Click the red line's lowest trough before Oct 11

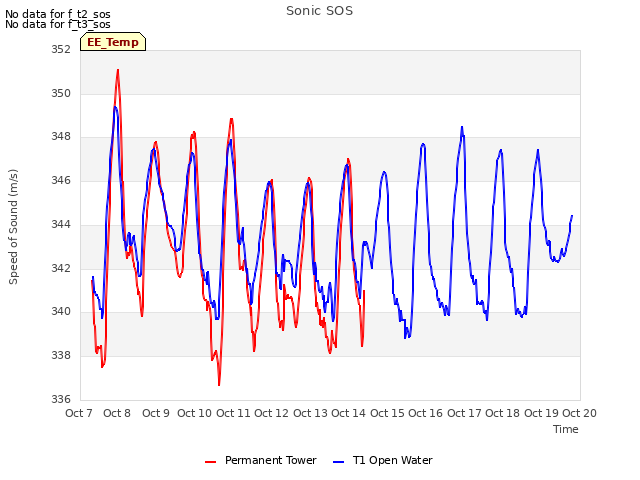[x=219, y=384]
